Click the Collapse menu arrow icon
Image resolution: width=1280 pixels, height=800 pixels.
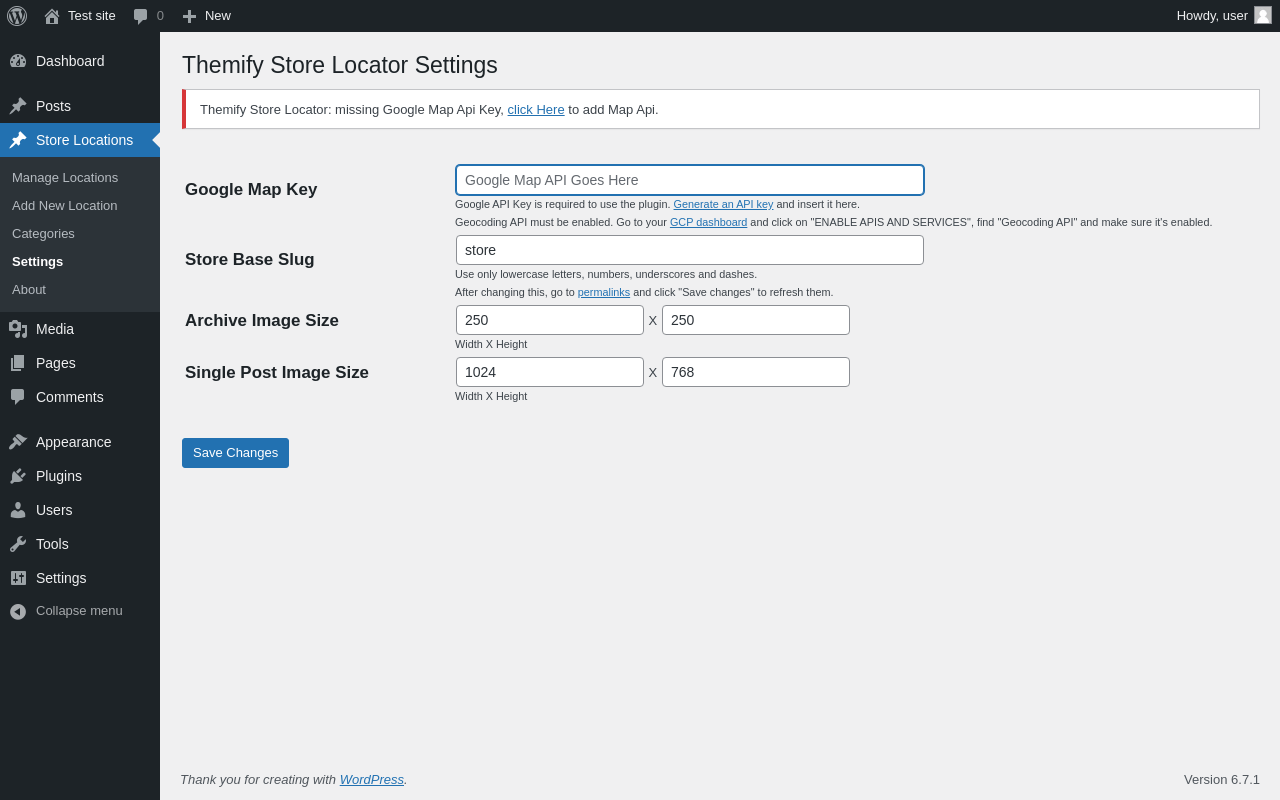[x=18, y=611]
